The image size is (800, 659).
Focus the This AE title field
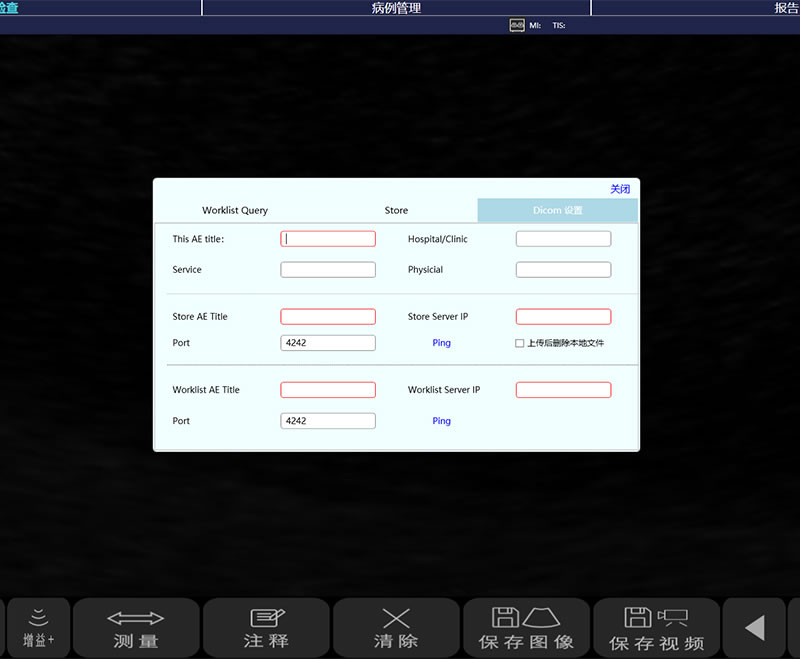(328, 239)
